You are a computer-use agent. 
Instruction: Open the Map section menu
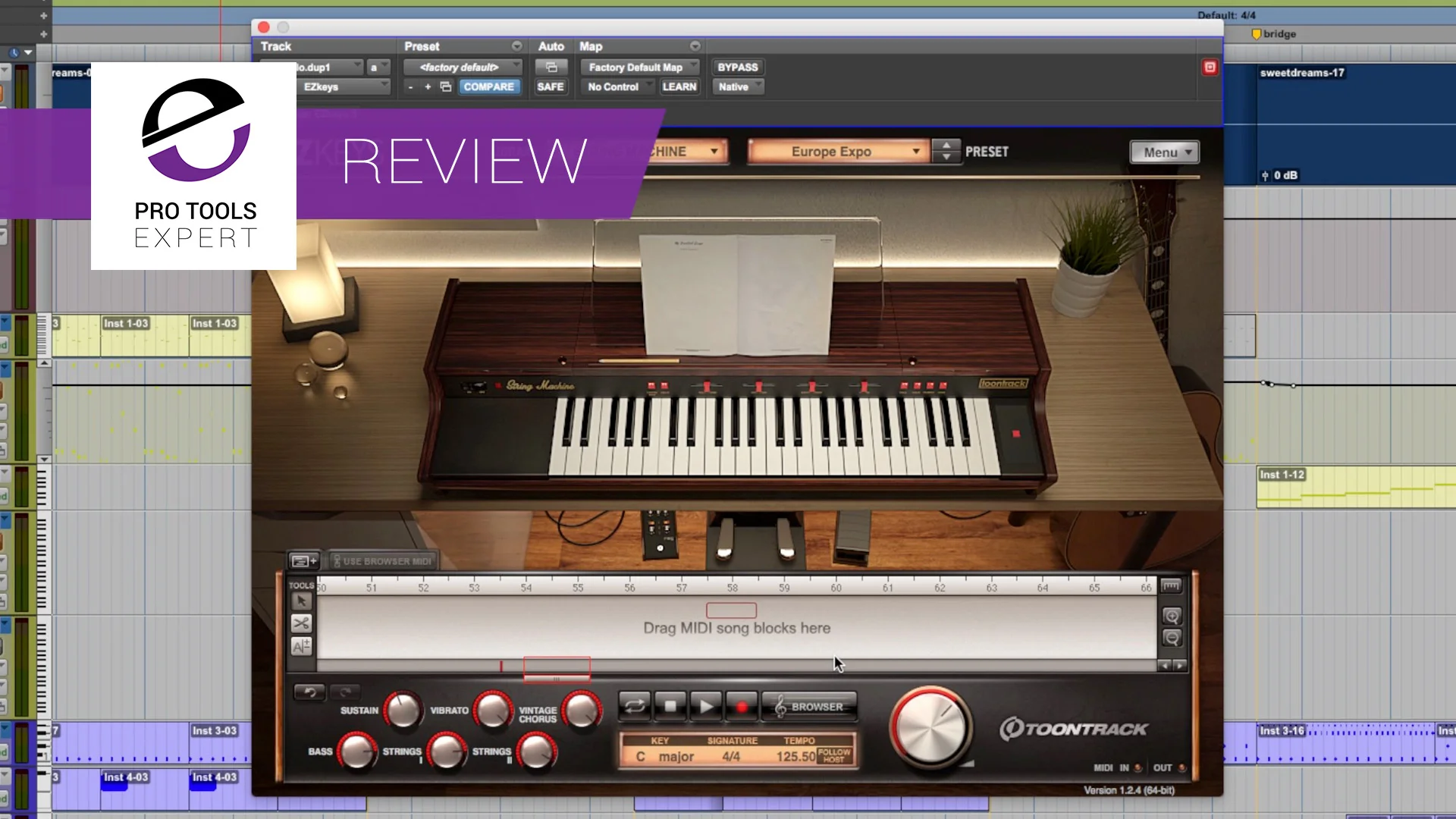[695, 46]
